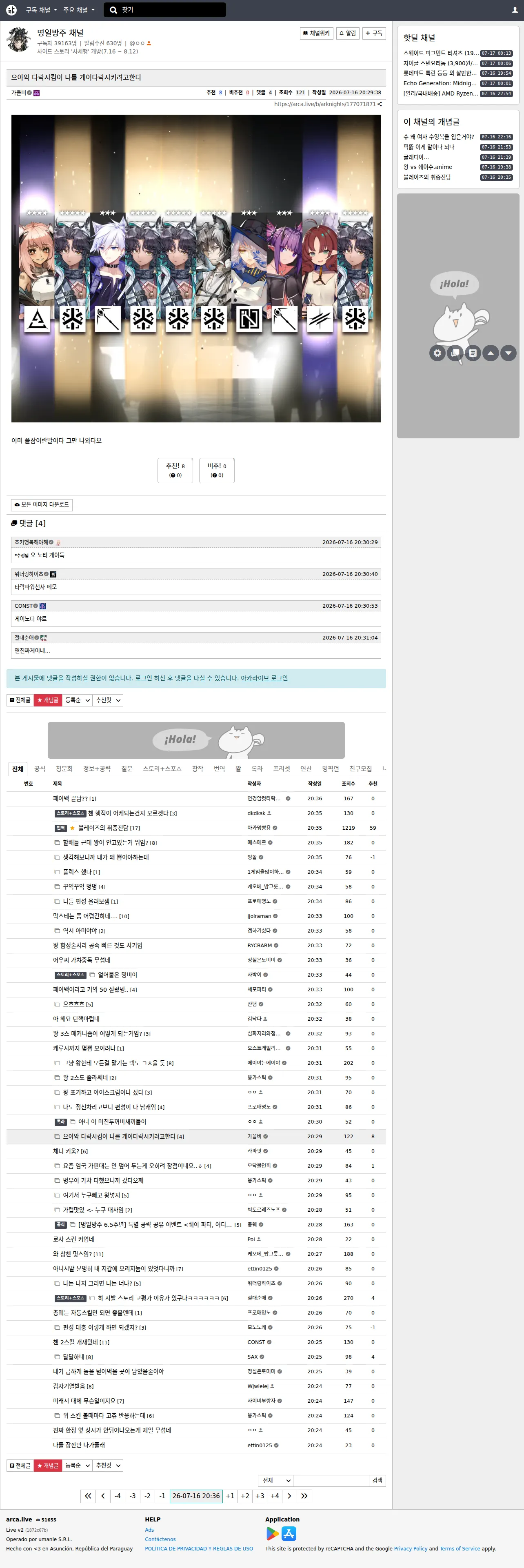Click the arca.live logo icon in navbar
The width and height of the screenshot is (524, 1568).
[11, 10]
